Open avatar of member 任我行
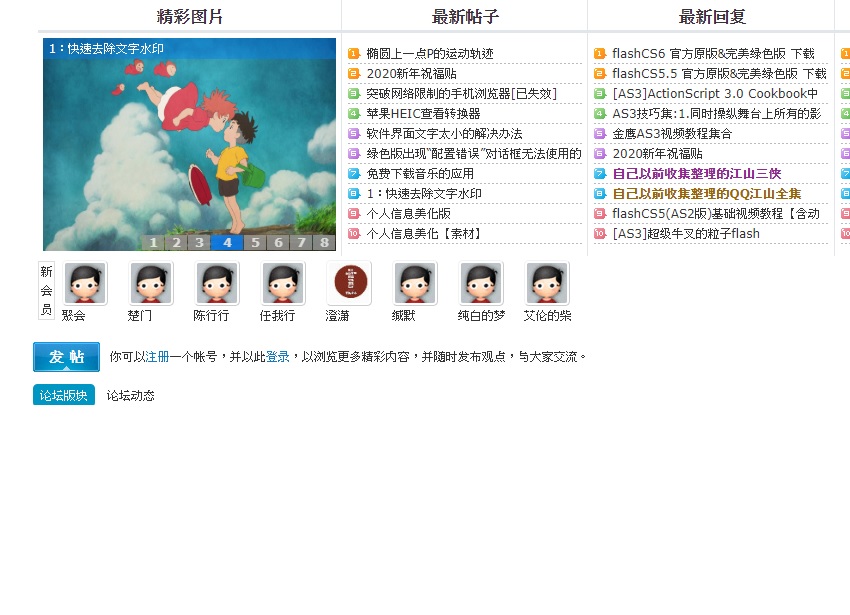850x615 pixels. 284,283
